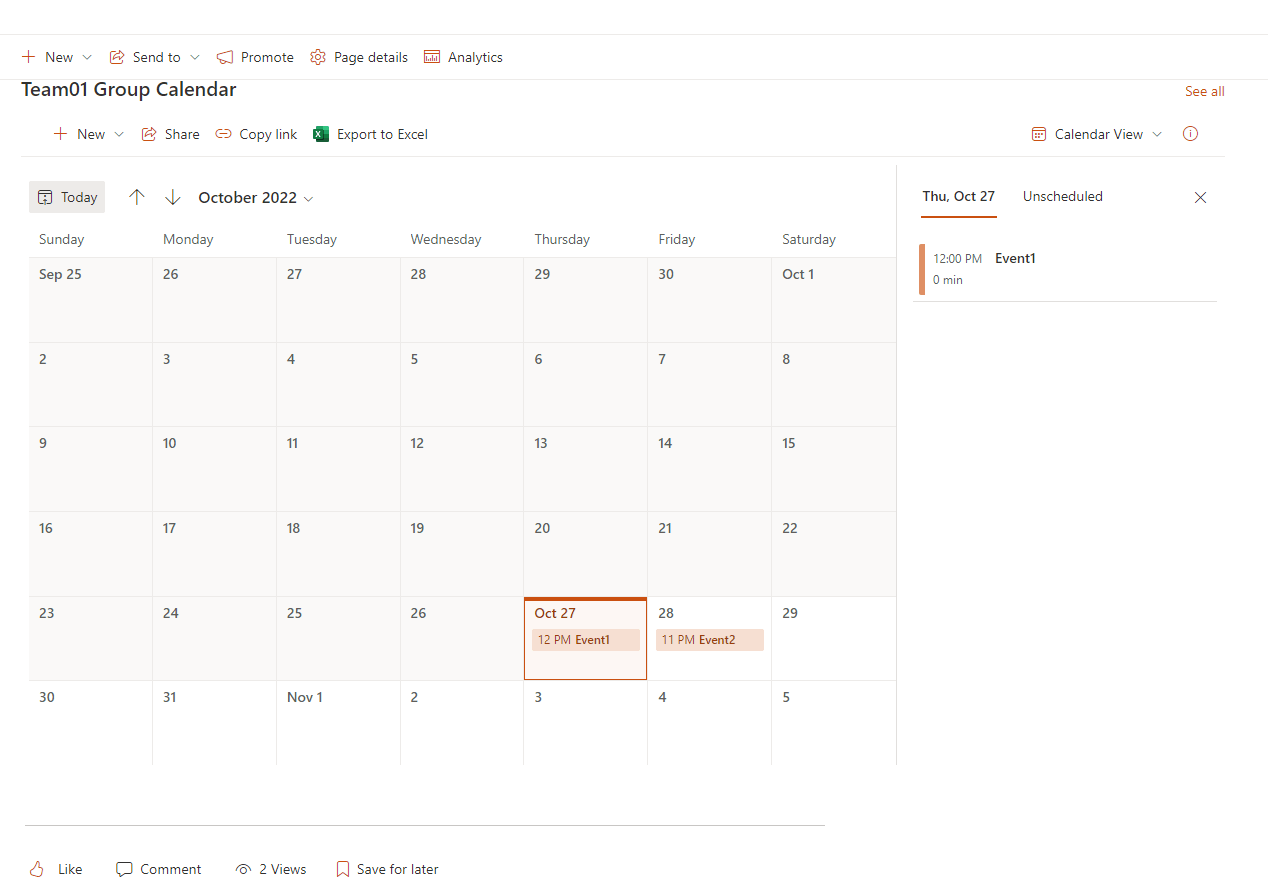1268x892 pixels.
Task: Open Page details gear icon
Action: tap(318, 57)
